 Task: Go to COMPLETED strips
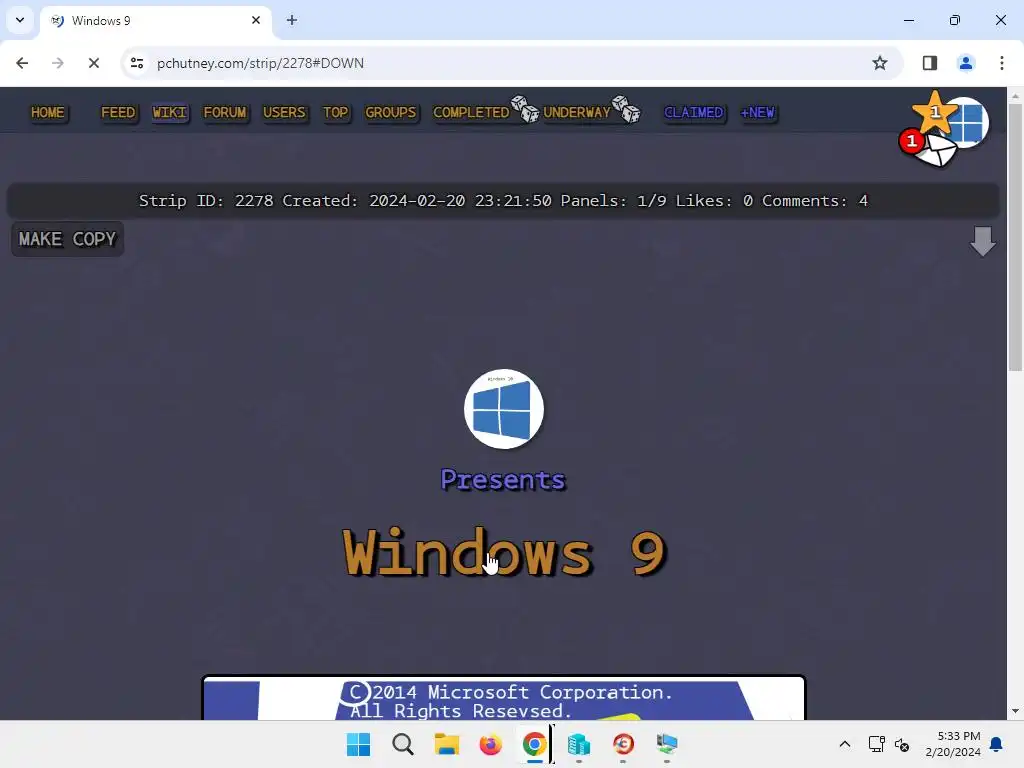pos(471,112)
